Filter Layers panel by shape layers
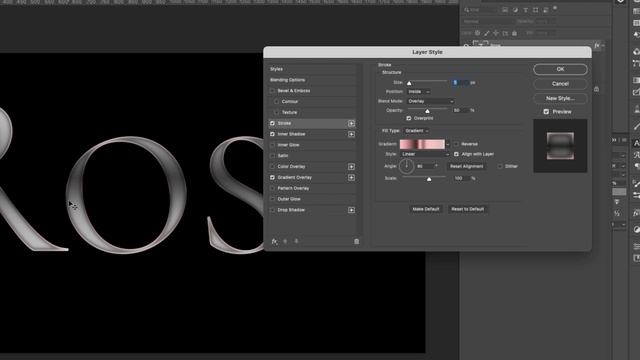The width and height of the screenshot is (640, 360). click(x=536, y=10)
